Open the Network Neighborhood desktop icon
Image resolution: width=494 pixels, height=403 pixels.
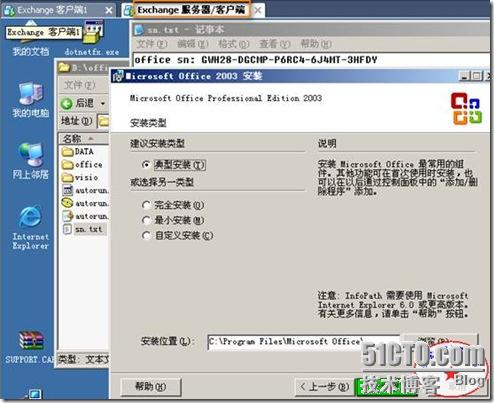click(30, 160)
